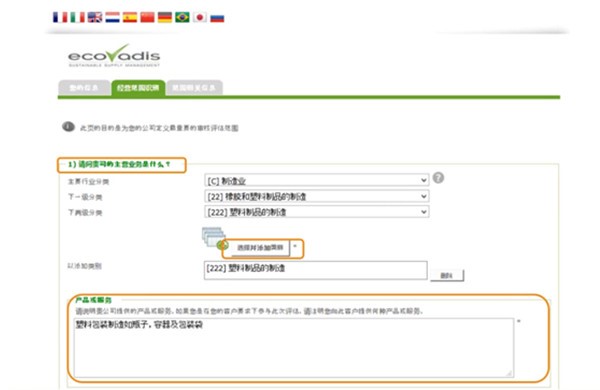Select the Italian flag language icon

[x=78, y=17]
